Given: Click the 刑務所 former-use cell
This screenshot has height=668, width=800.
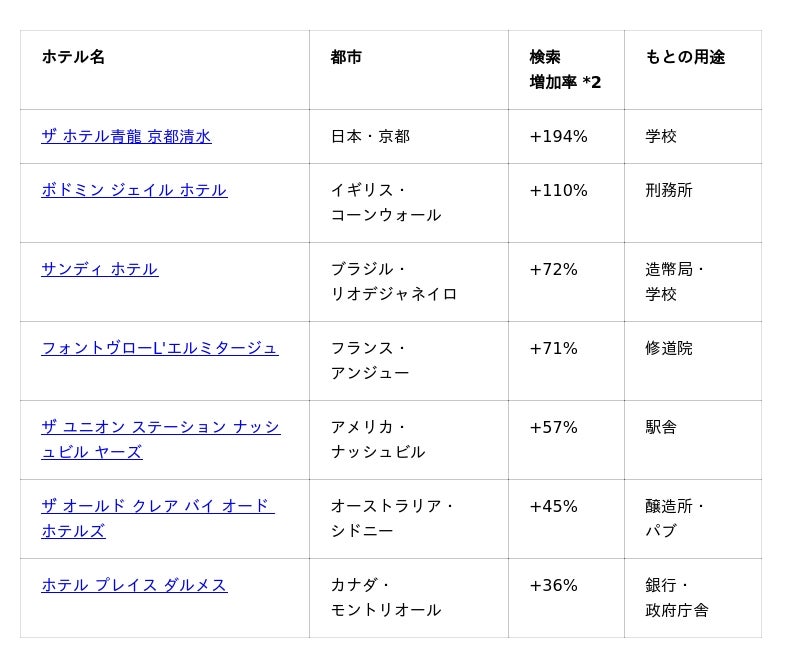Looking at the screenshot, I should 669,190.
